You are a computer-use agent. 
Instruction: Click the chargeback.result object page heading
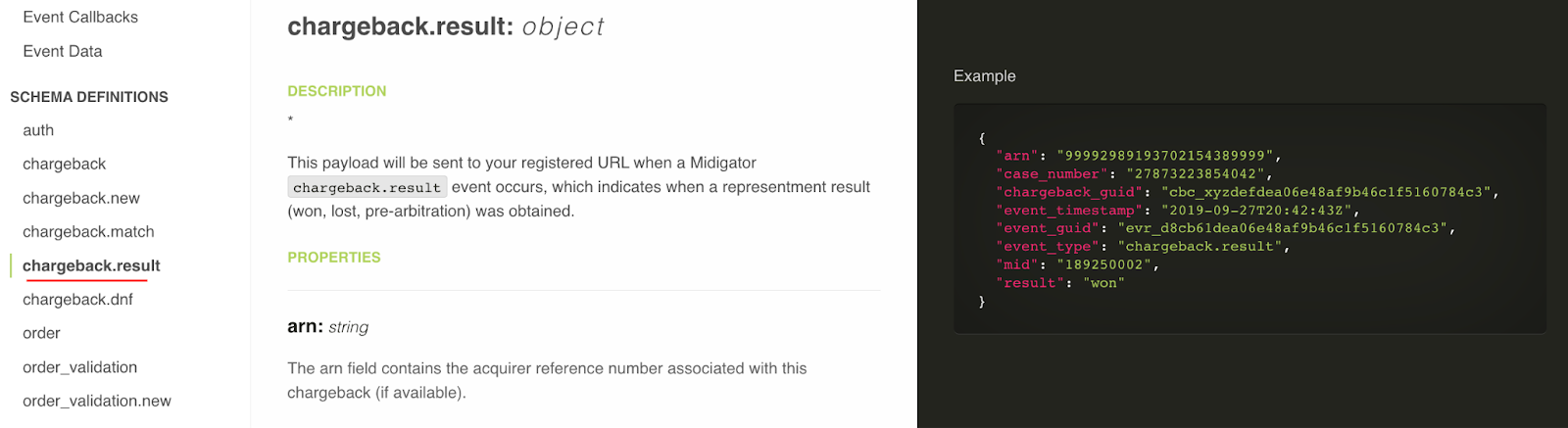446,26
